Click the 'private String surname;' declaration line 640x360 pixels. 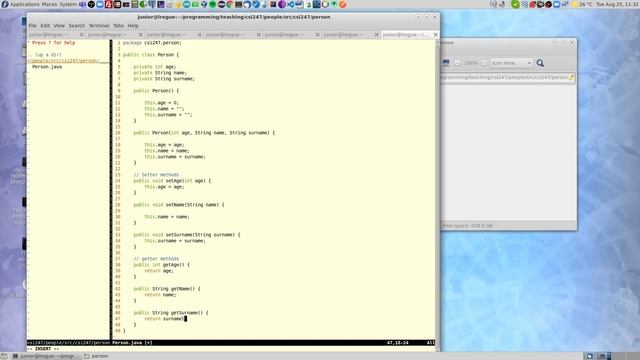click(164, 78)
